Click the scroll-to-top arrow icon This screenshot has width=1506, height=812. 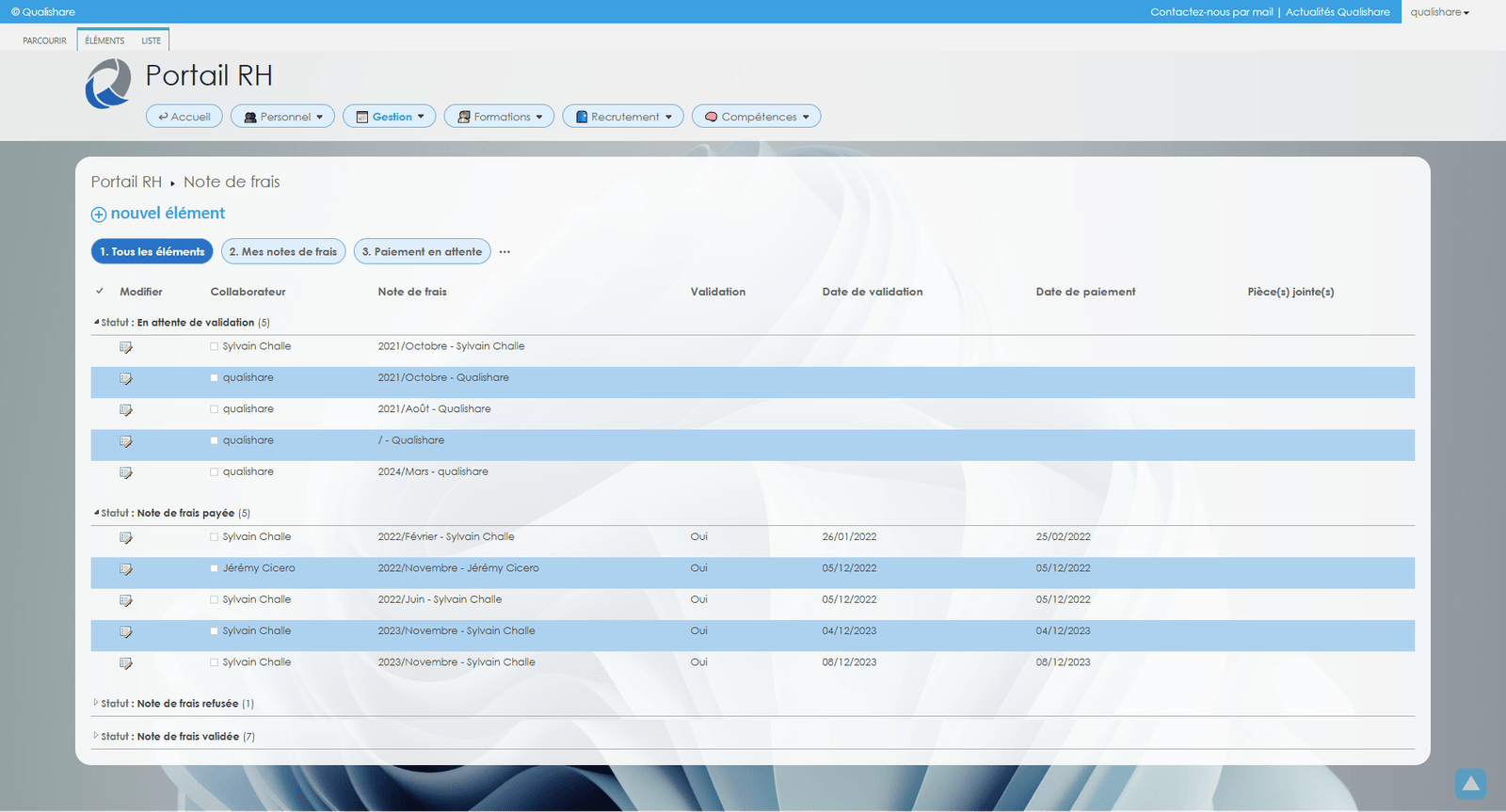[1469, 784]
